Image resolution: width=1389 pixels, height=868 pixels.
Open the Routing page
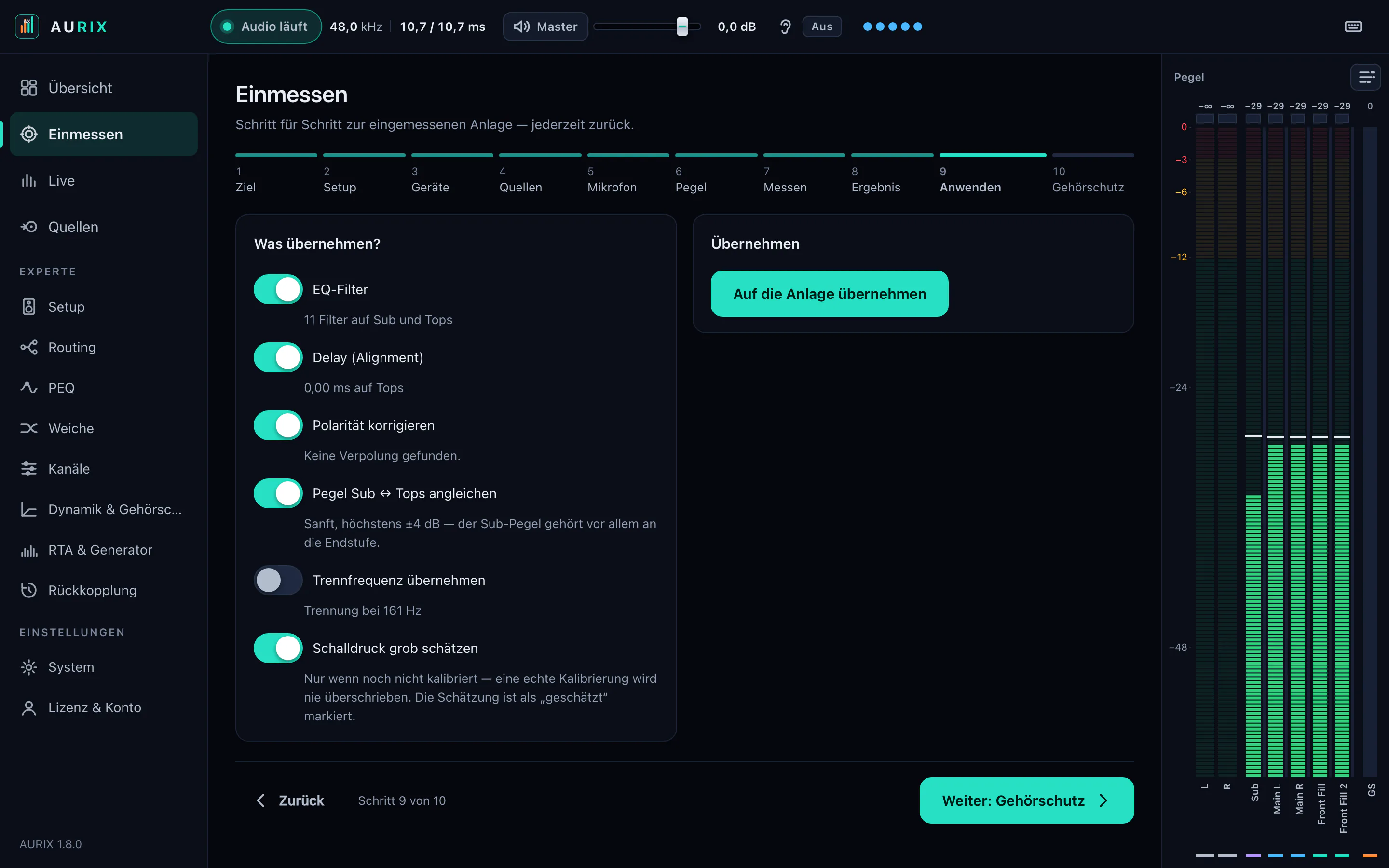pyautogui.click(x=103, y=347)
